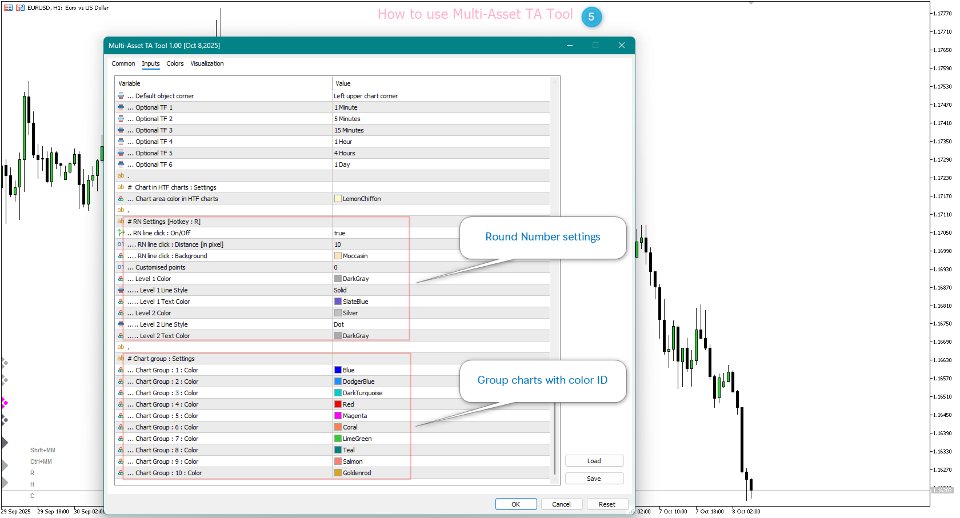Screen dimensions: 960x518
Task: Pick the Moccasin background color swatch
Action: pyautogui.click(x=338, y=256)
